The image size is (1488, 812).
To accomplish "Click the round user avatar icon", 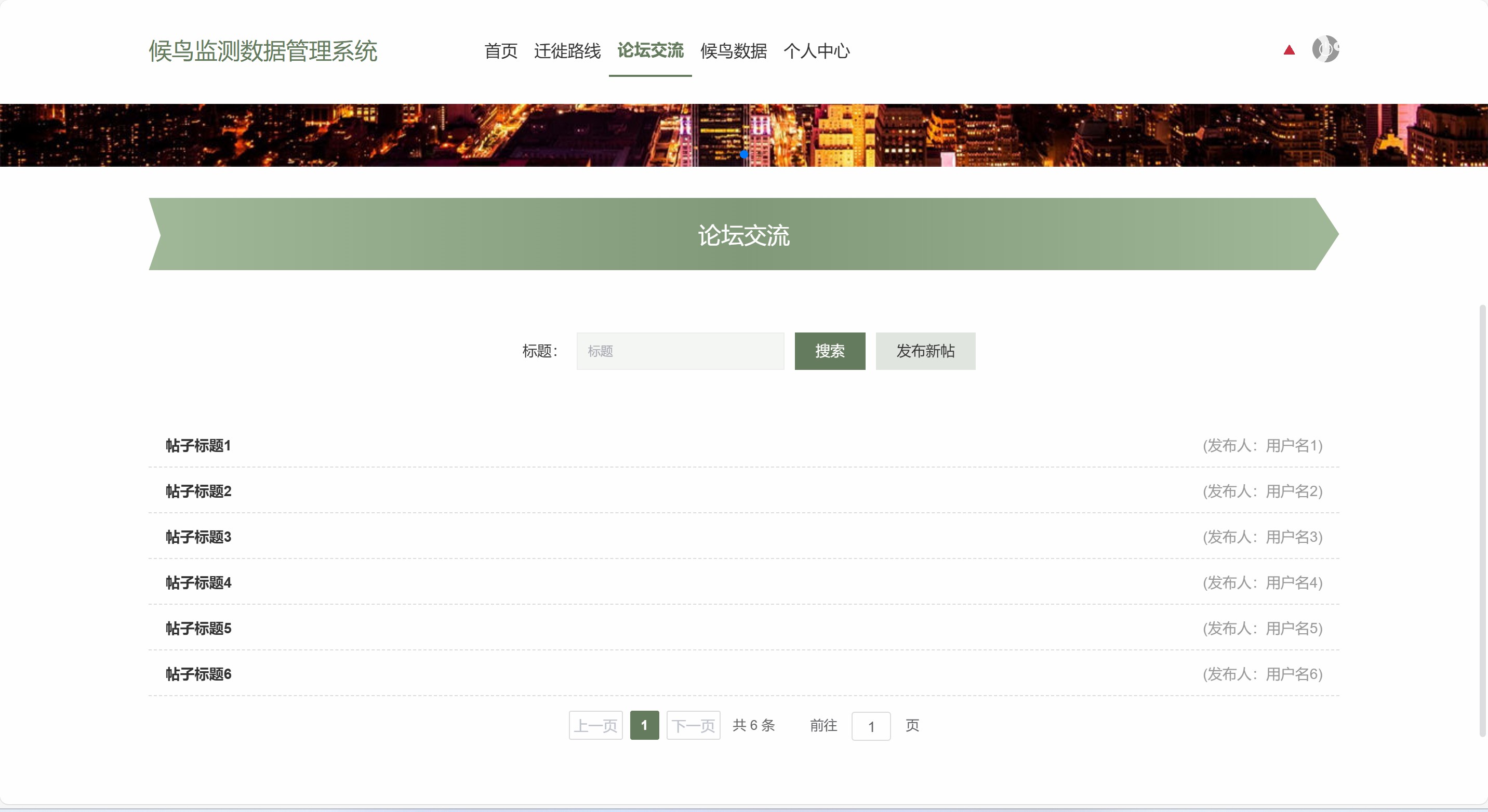I will click(1325, 49).
